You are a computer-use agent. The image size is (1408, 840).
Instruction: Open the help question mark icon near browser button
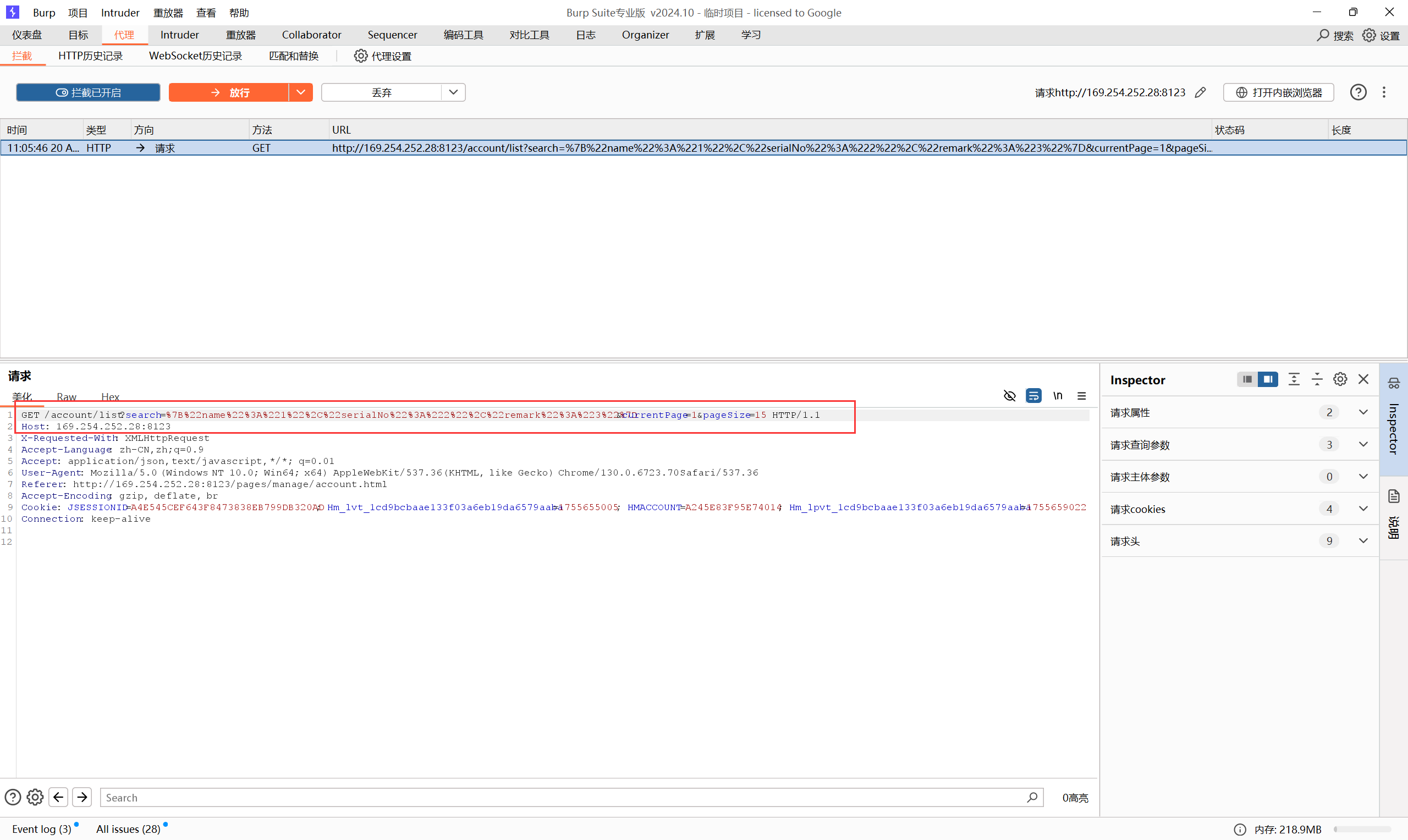[1357, 92]
